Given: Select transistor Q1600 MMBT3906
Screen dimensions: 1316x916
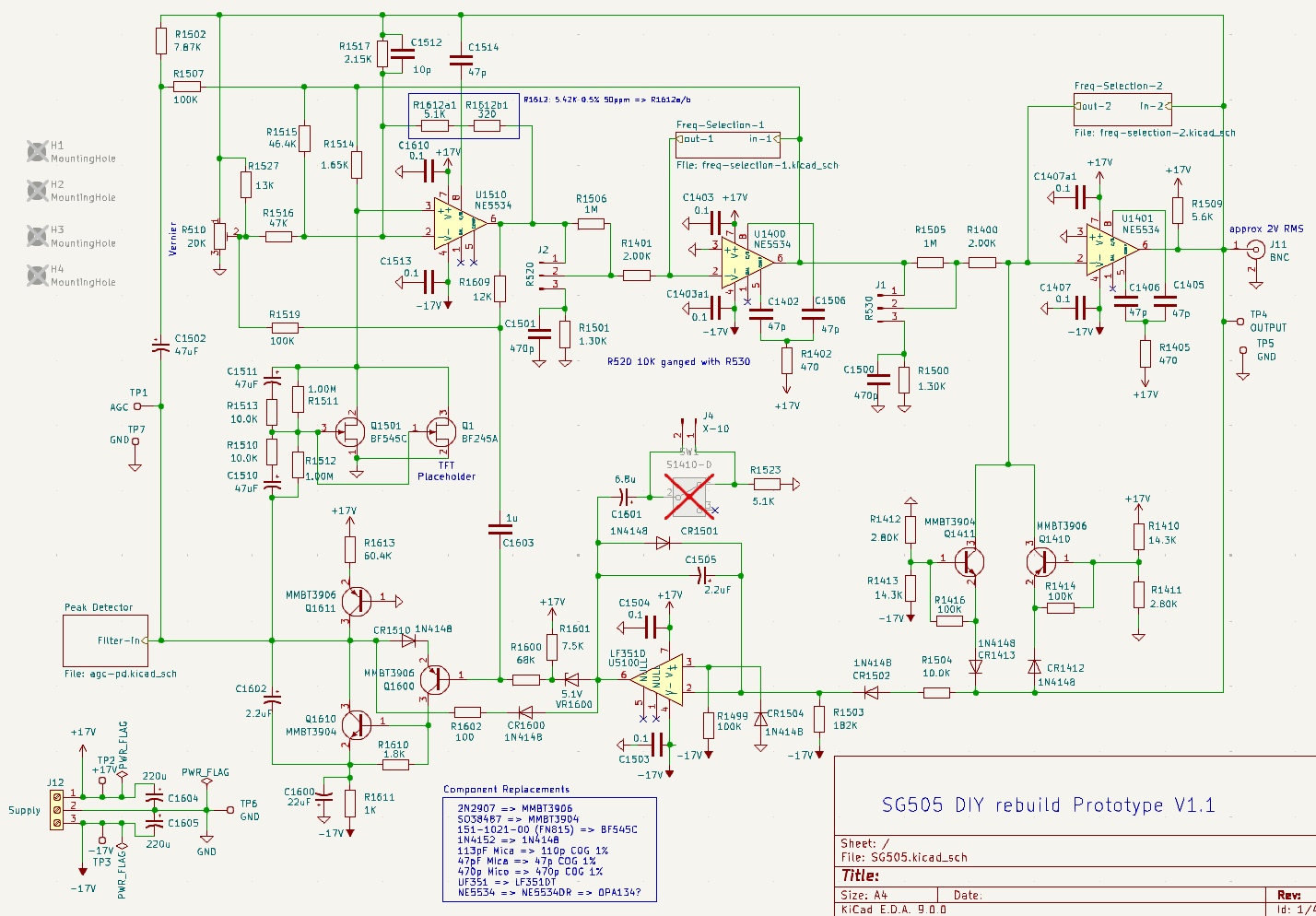Looking at the screenshot, I should point(433,679).
